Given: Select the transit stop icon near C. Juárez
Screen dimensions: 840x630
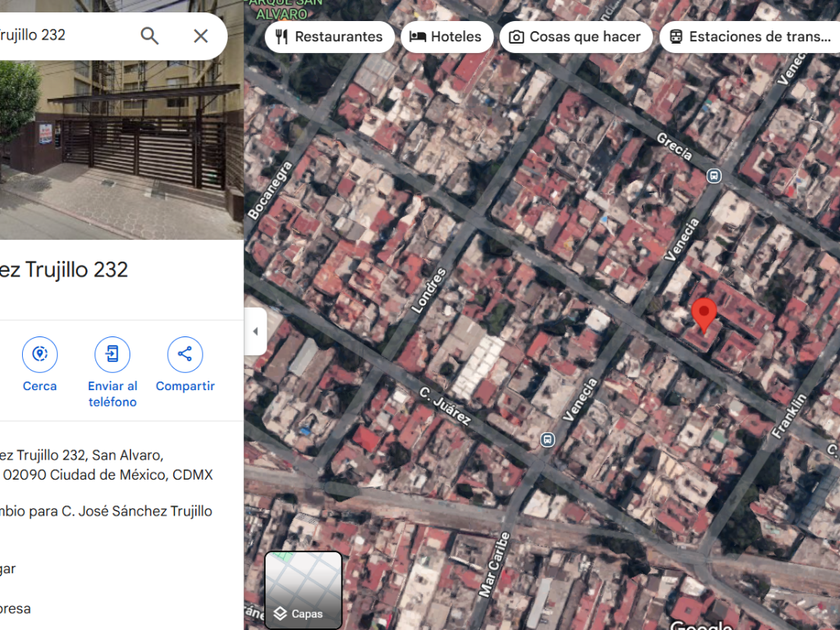Looking at the screenshot, I should tap(548, 439).
